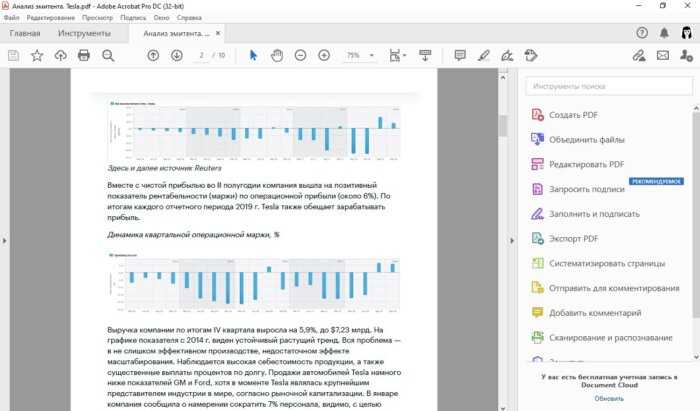Click the Save file icon
The height and width of the screenshot is (411, 700).
coord(13,55)
